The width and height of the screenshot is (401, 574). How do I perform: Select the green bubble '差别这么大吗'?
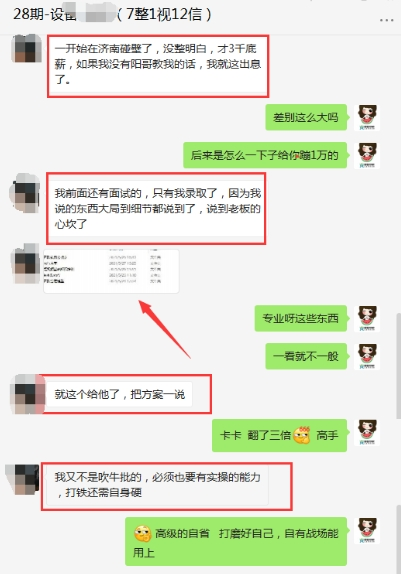306,117
